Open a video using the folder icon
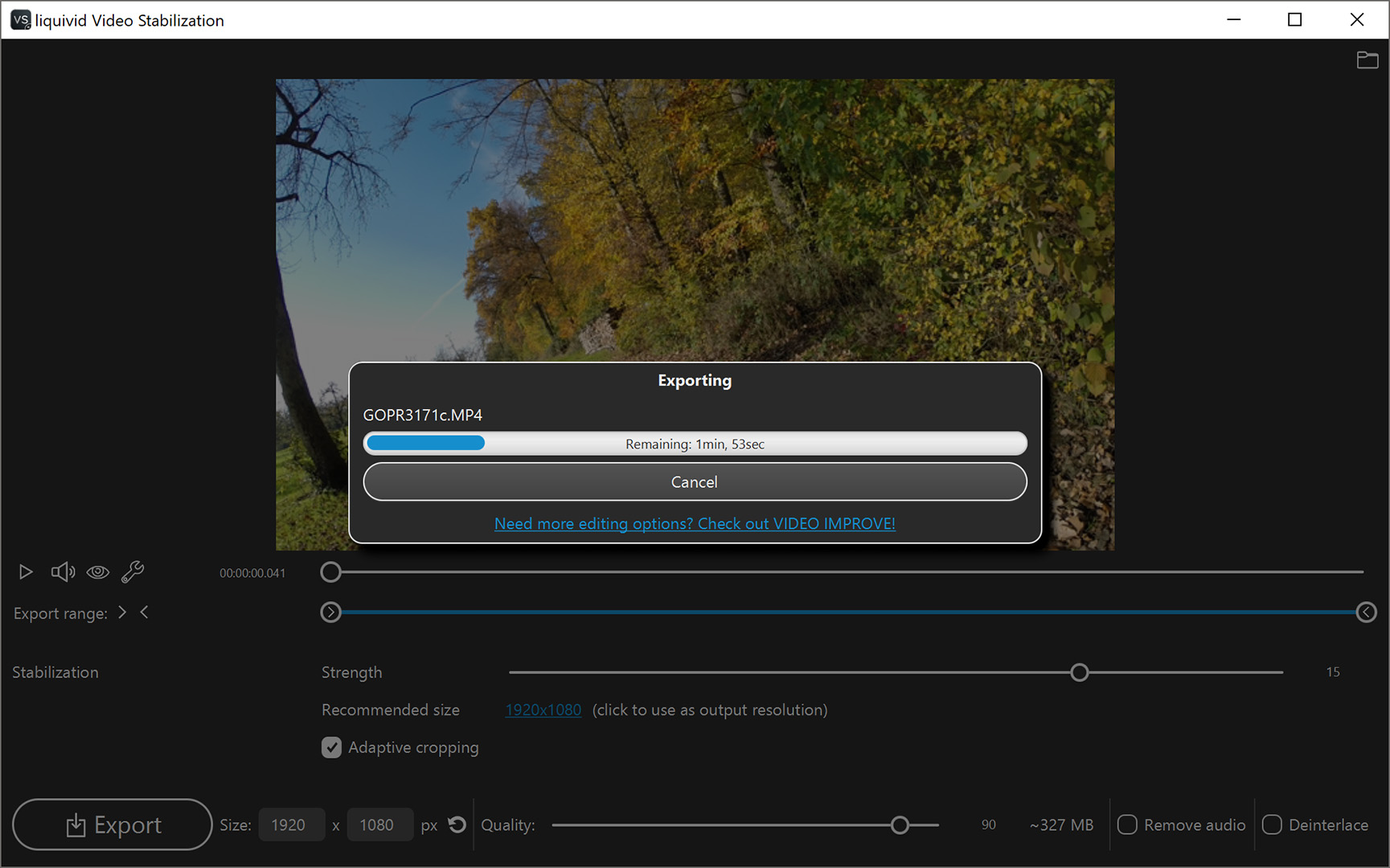Image resolution: width=1390 pixels, height=868 pixels. (x=1367, y=60)
